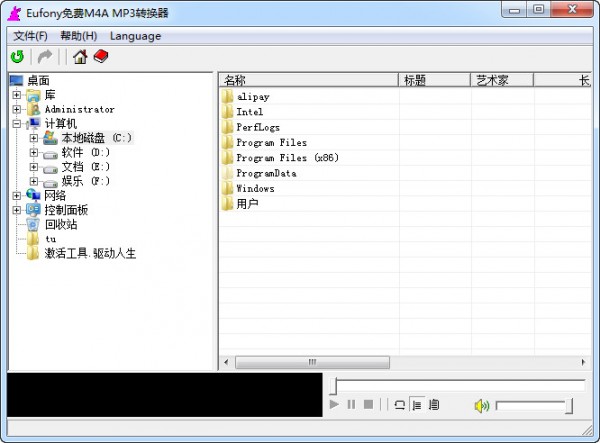Select the alipay folder
The height and width of the screenshot is (443, 600).
[253, 97]
